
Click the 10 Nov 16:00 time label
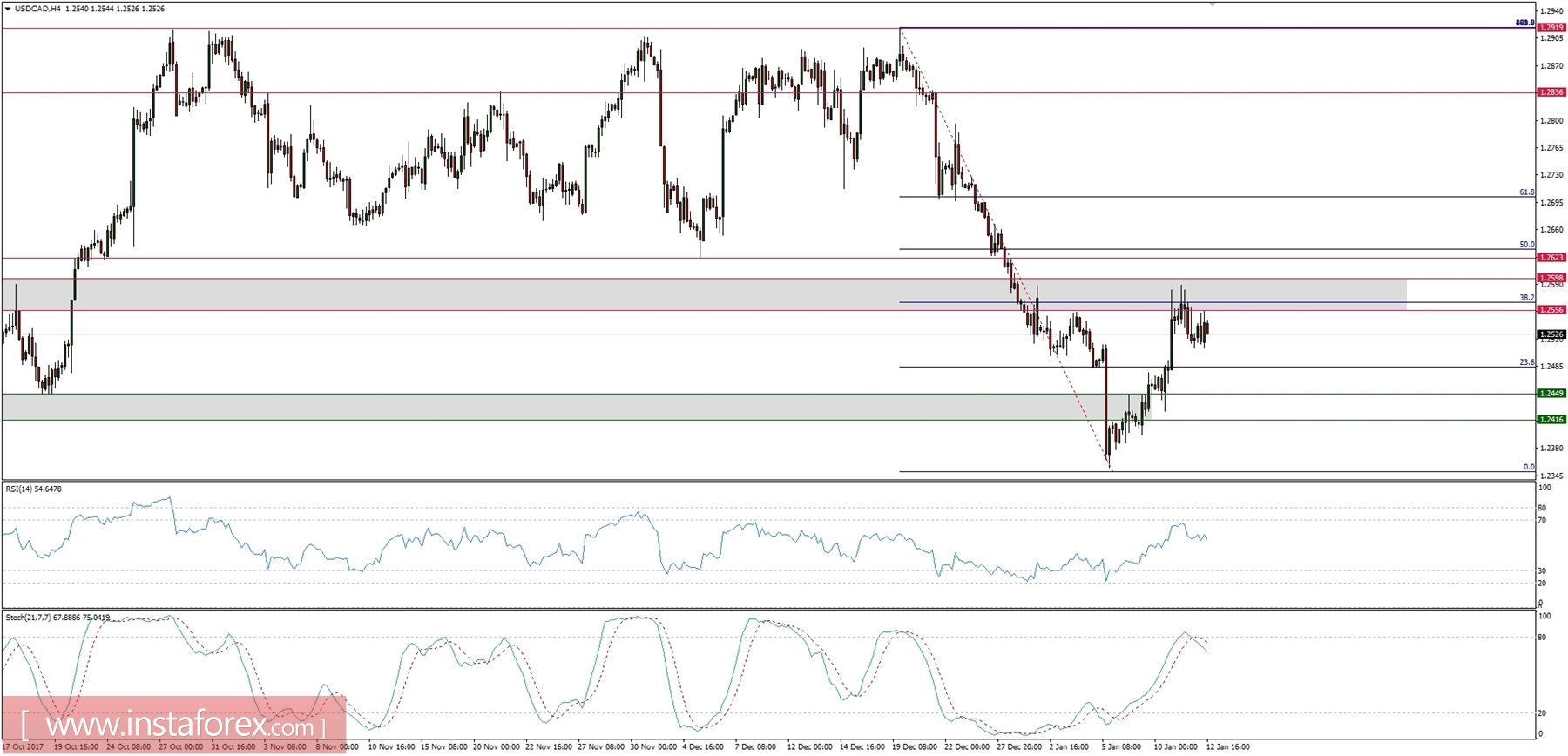390,747
